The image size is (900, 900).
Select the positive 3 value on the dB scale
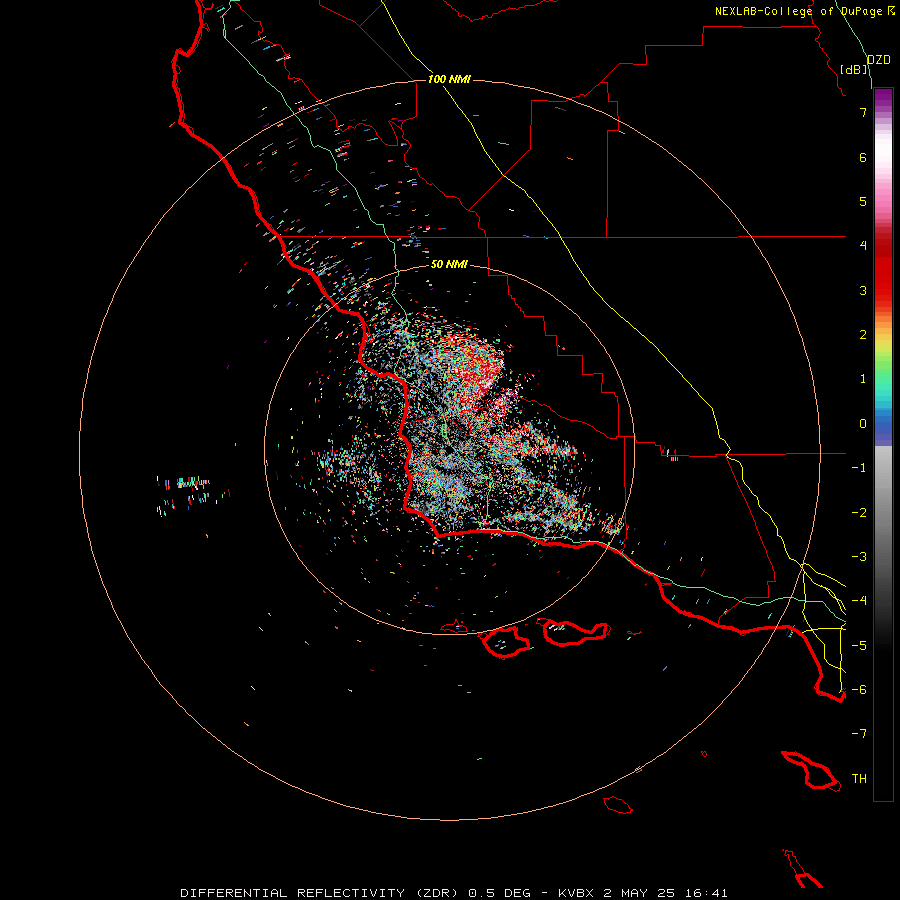[863, 290]
